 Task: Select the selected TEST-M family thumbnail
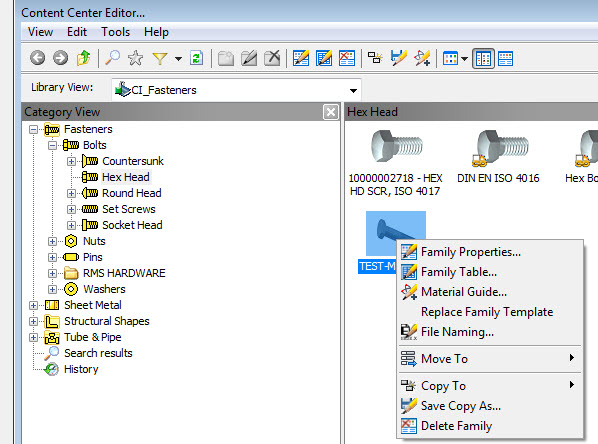pyautogui.click(x=395, y=233)
